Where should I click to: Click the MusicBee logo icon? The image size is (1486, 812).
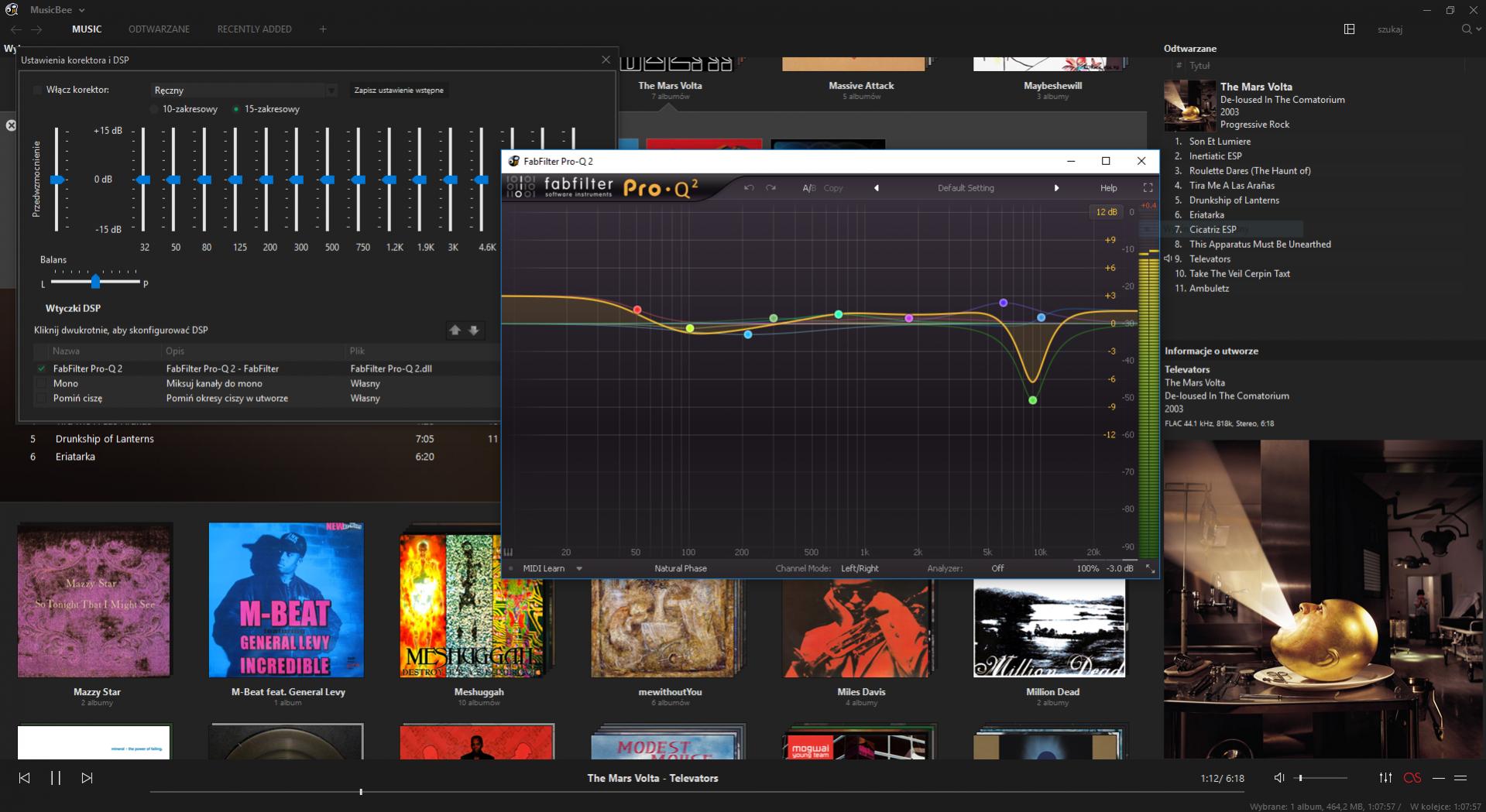click(x=12, y=10)
